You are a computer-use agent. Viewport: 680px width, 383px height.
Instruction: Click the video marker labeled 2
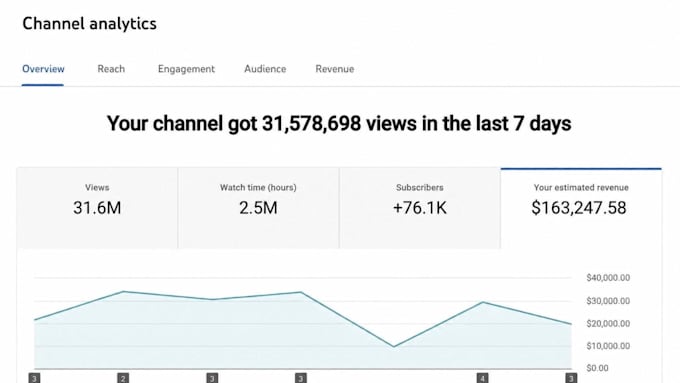123,378
